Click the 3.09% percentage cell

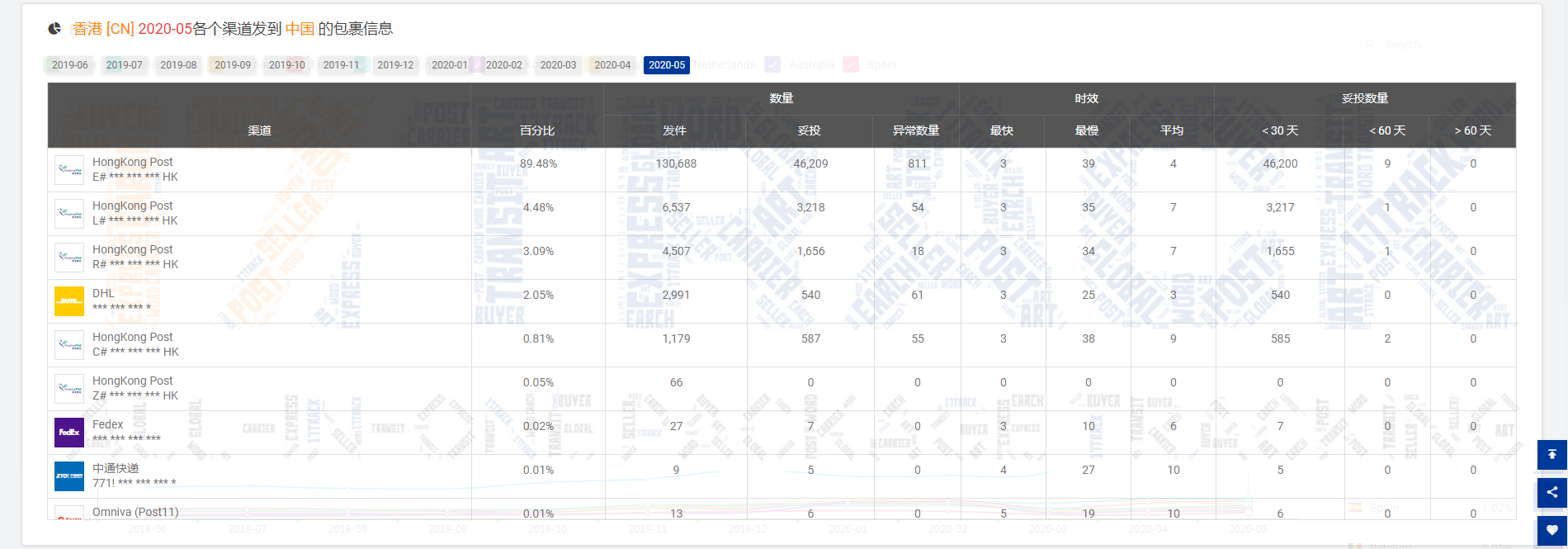538,251
